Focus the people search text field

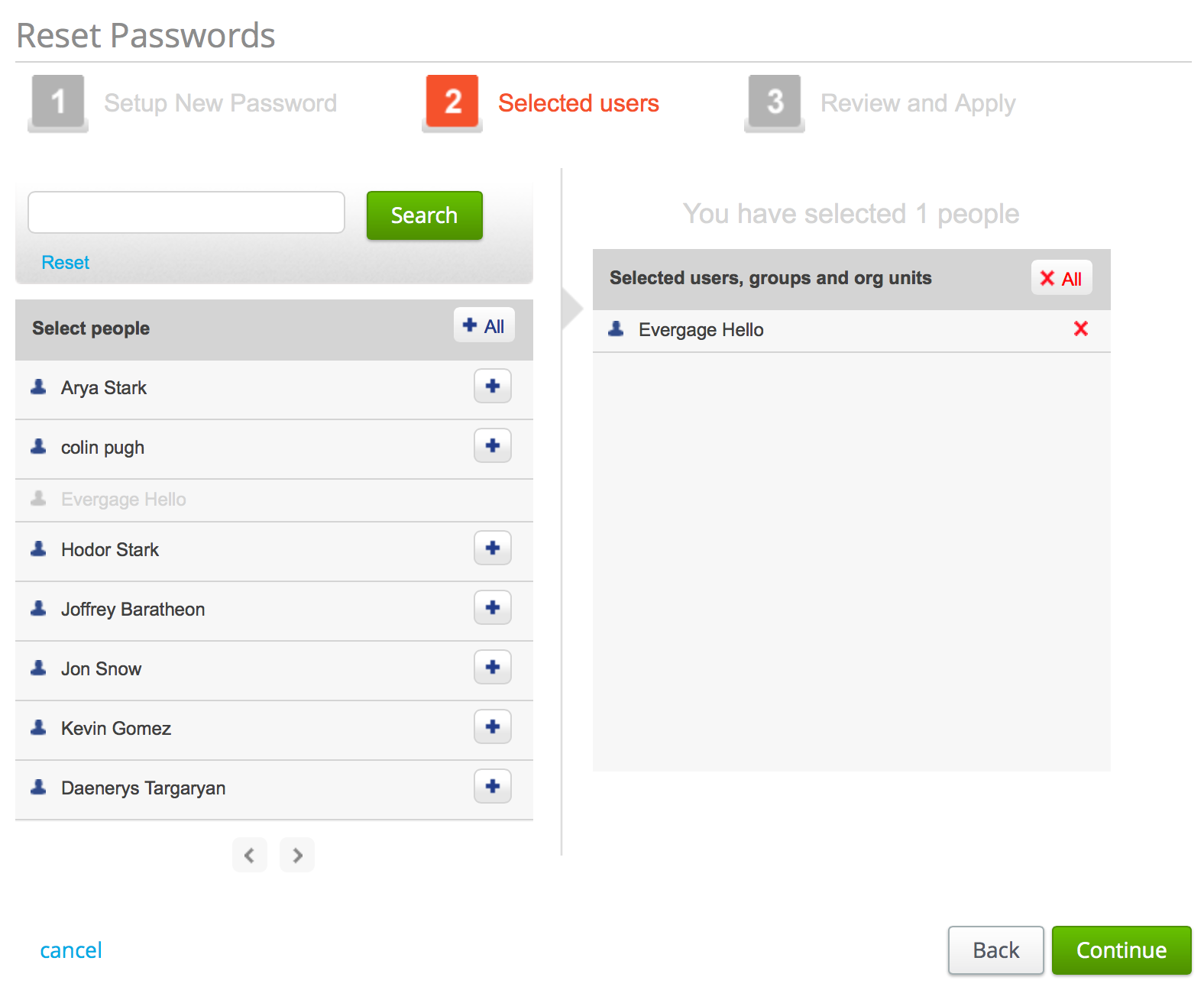click(x=186, y=212)
